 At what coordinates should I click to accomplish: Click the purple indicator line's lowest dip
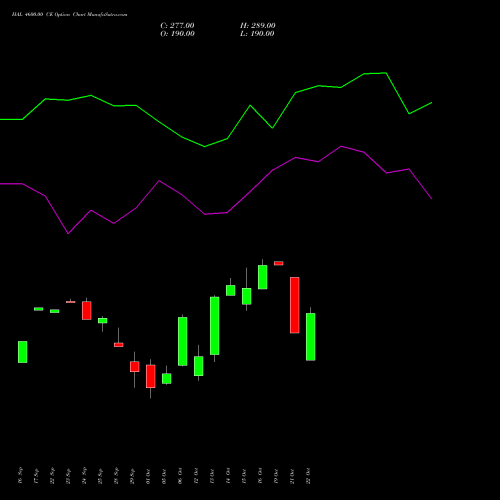pos(68,233)
